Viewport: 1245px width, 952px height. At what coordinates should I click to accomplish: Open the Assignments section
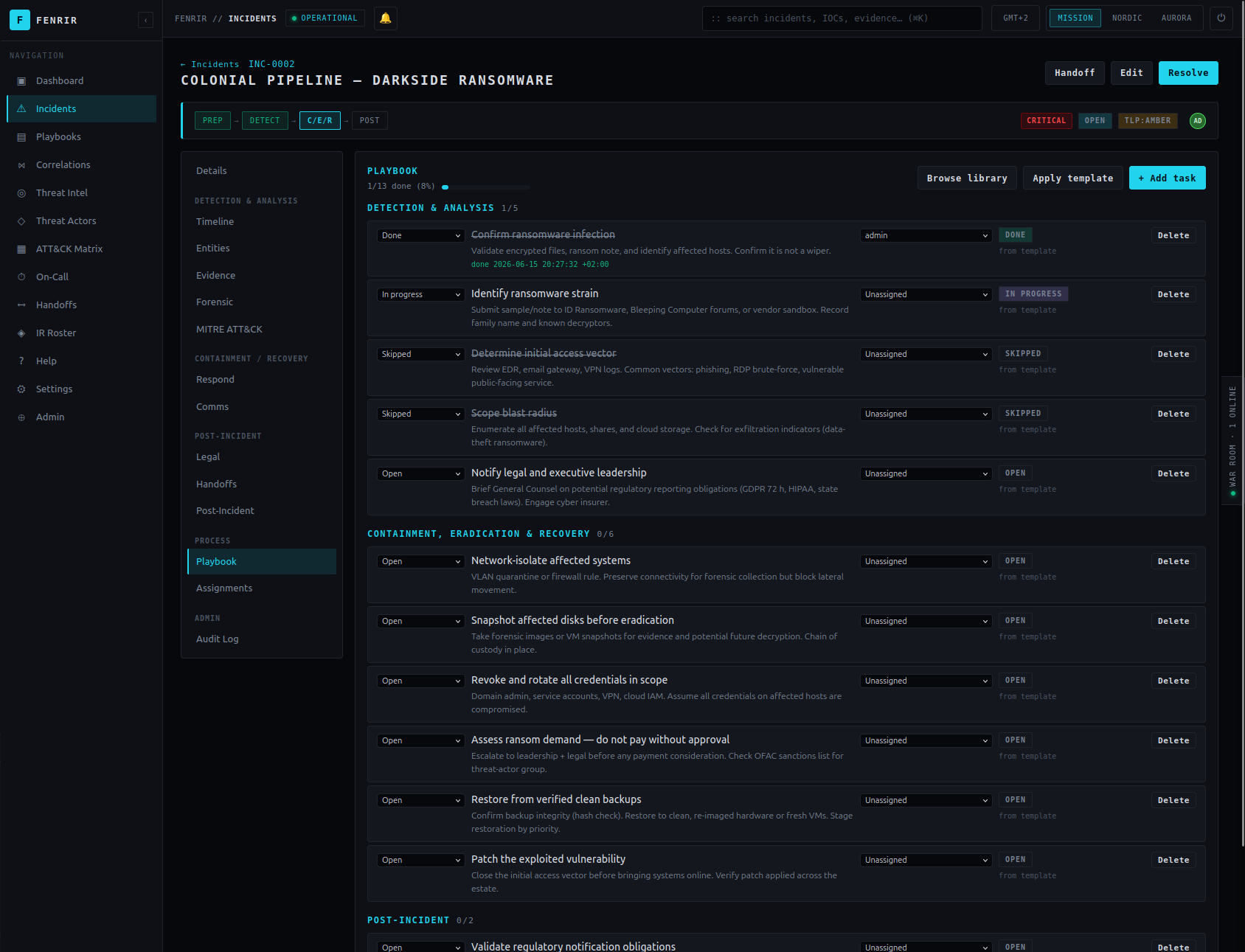(262, 588)
